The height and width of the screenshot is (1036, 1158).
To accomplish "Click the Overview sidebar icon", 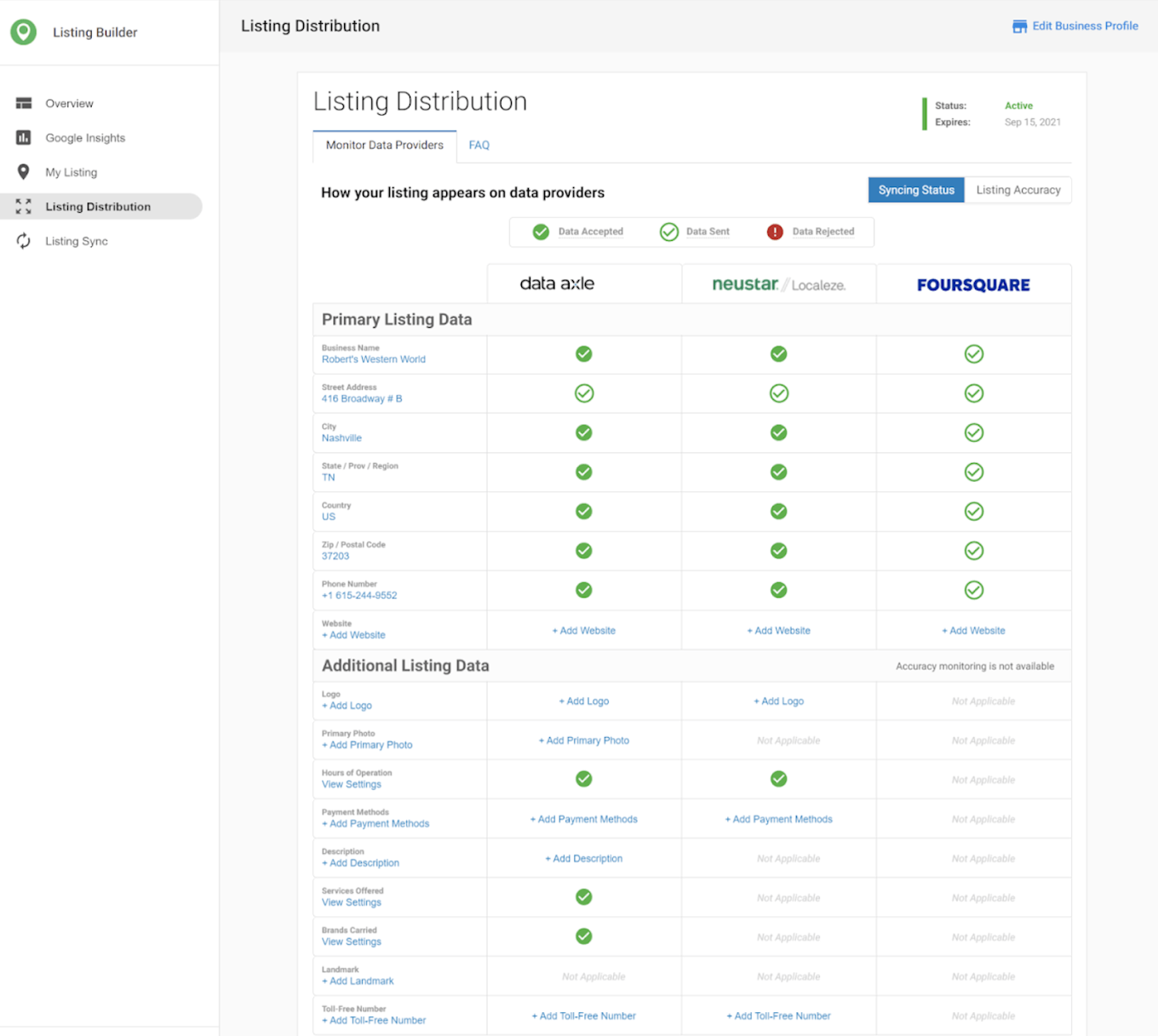I will click(x=24, y=103).
